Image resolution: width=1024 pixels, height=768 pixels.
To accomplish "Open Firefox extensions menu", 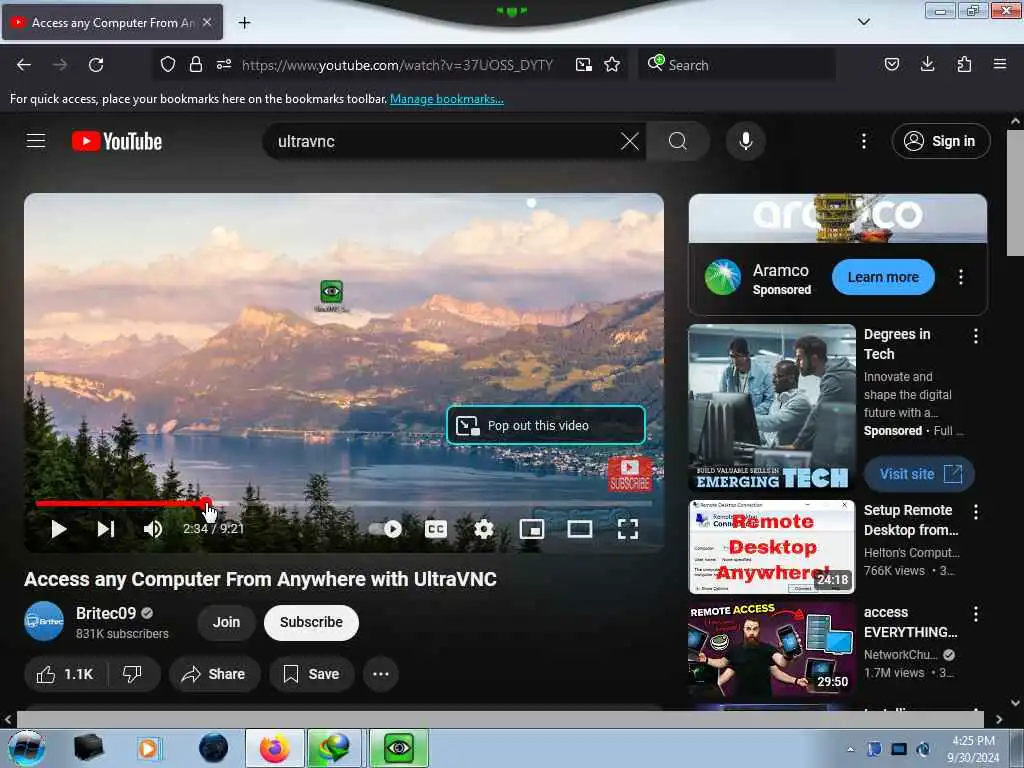I will pos(964,65).
